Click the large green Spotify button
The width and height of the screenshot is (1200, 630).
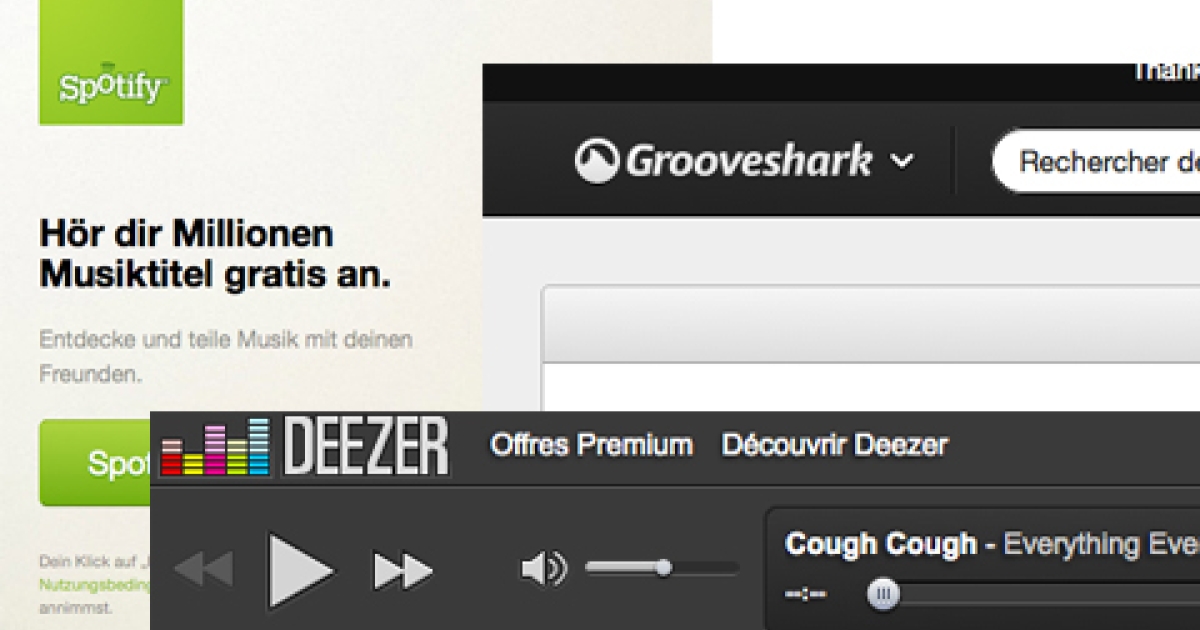tap(95, 463)
